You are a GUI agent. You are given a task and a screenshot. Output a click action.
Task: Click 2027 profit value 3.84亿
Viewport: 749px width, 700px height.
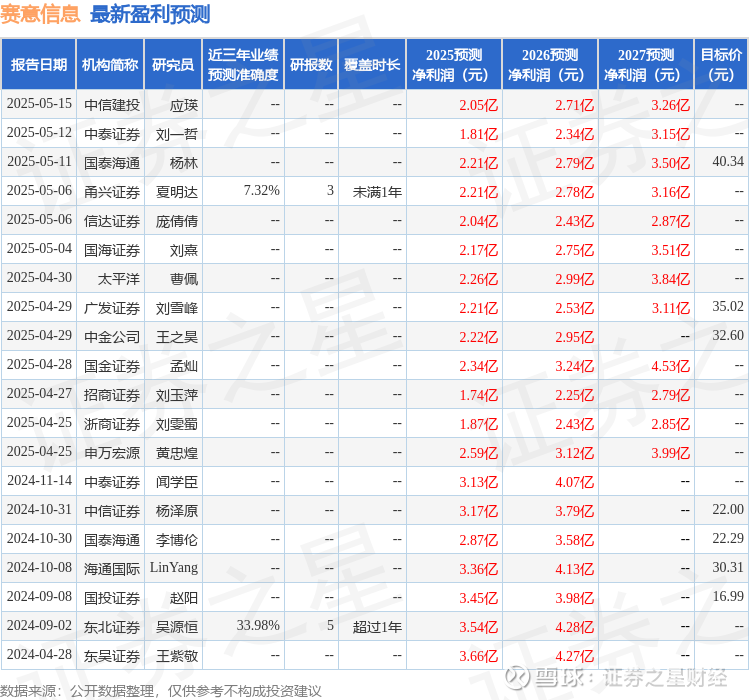click(x=671, y=279)
